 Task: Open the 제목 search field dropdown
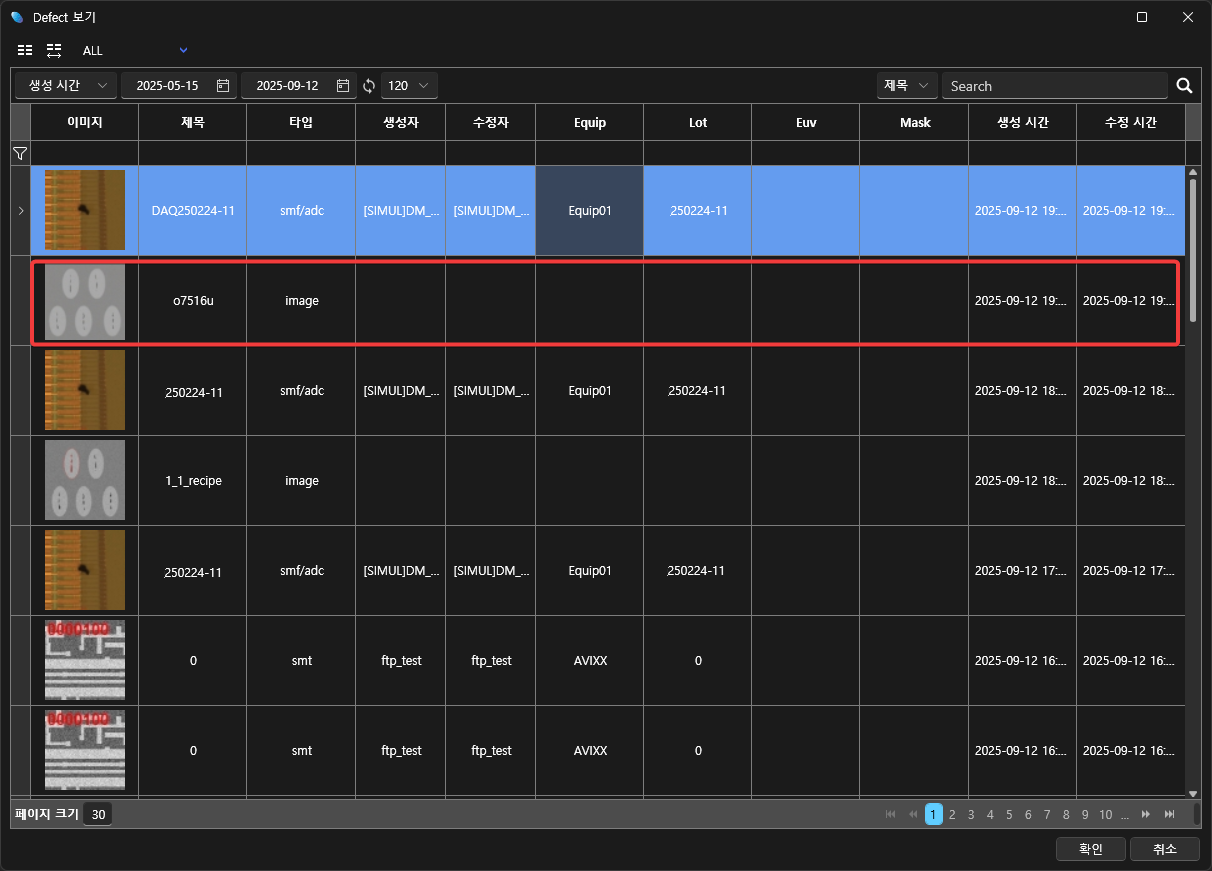click(x=907, y=86)
